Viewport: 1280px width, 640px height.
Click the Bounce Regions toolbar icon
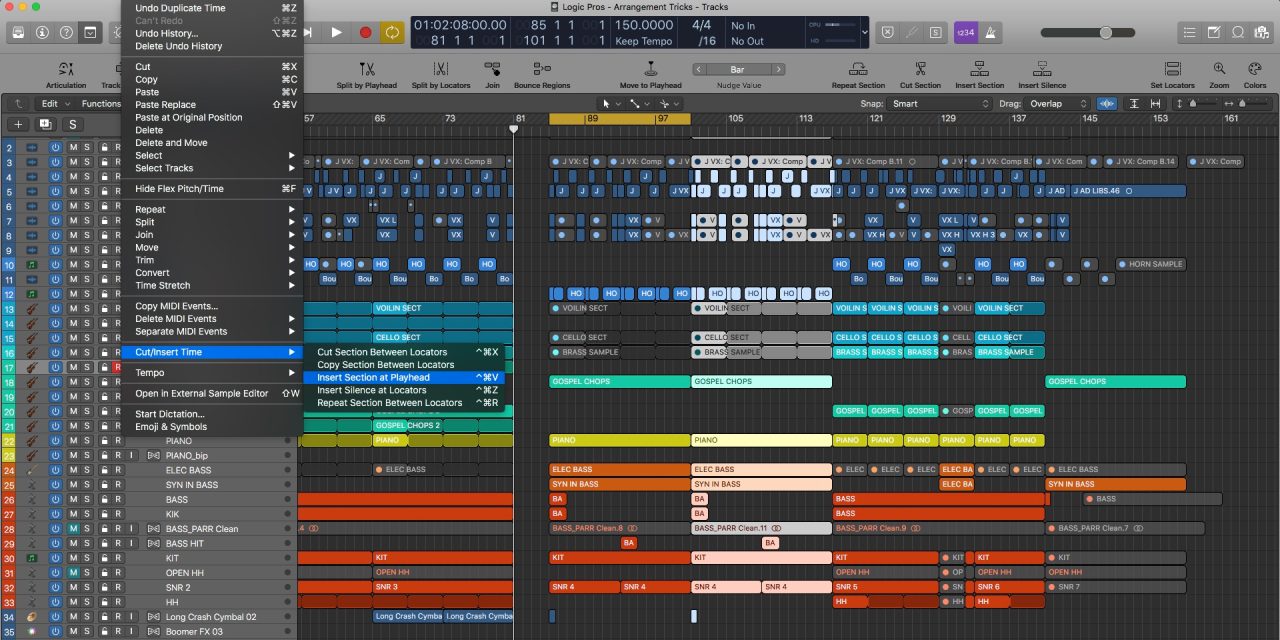tap(542, 69)
